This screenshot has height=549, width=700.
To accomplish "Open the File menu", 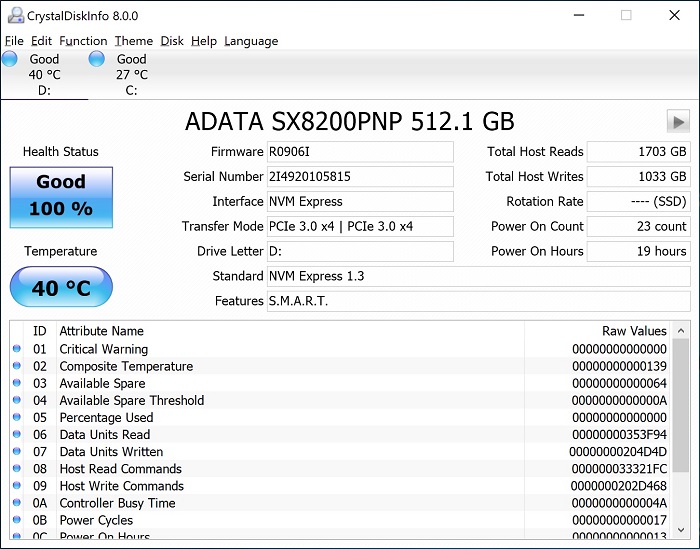I will [14, 41].
